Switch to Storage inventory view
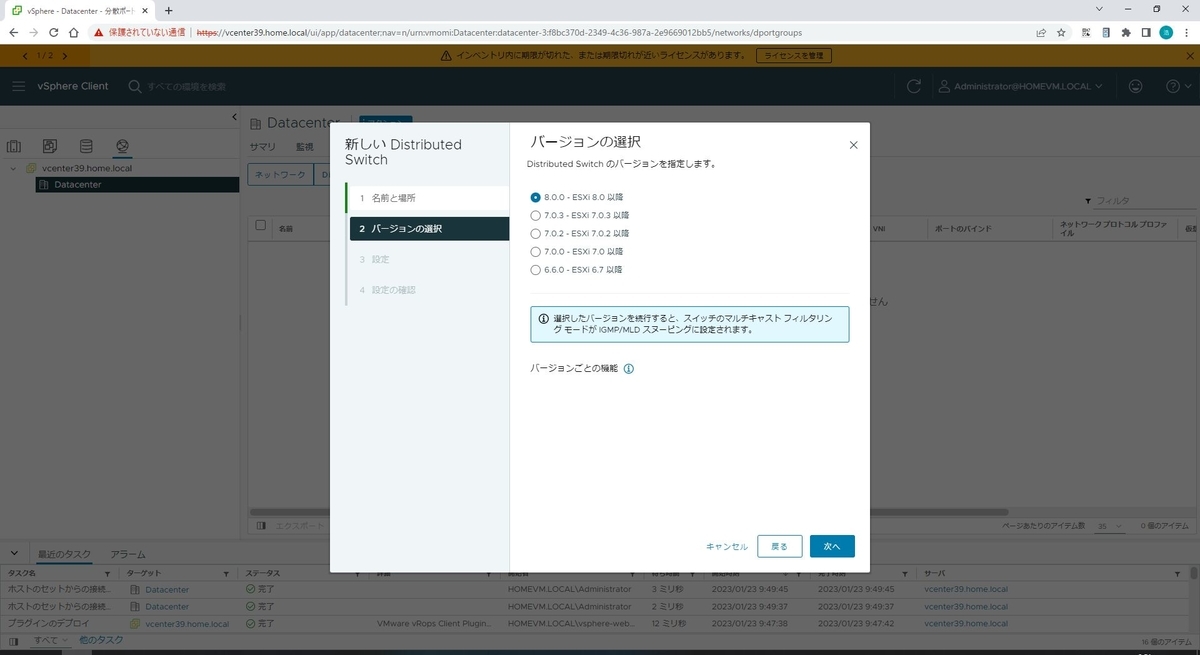1200x655 pixels. tap(86, 146)
